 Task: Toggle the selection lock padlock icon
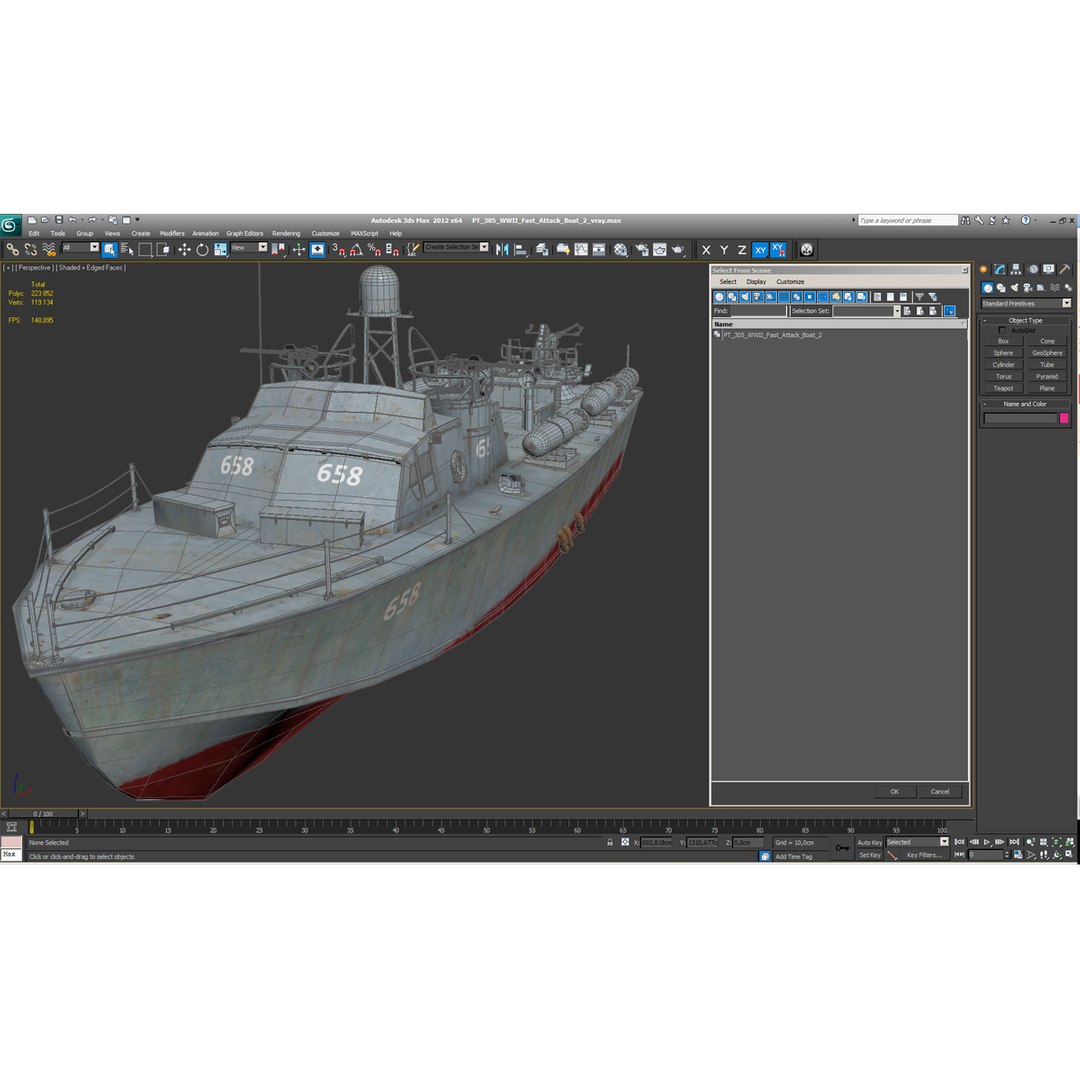tap(610, 842)
